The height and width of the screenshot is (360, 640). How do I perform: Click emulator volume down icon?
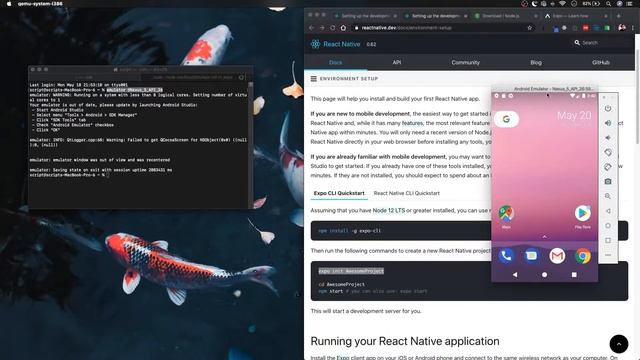[608, 138]
